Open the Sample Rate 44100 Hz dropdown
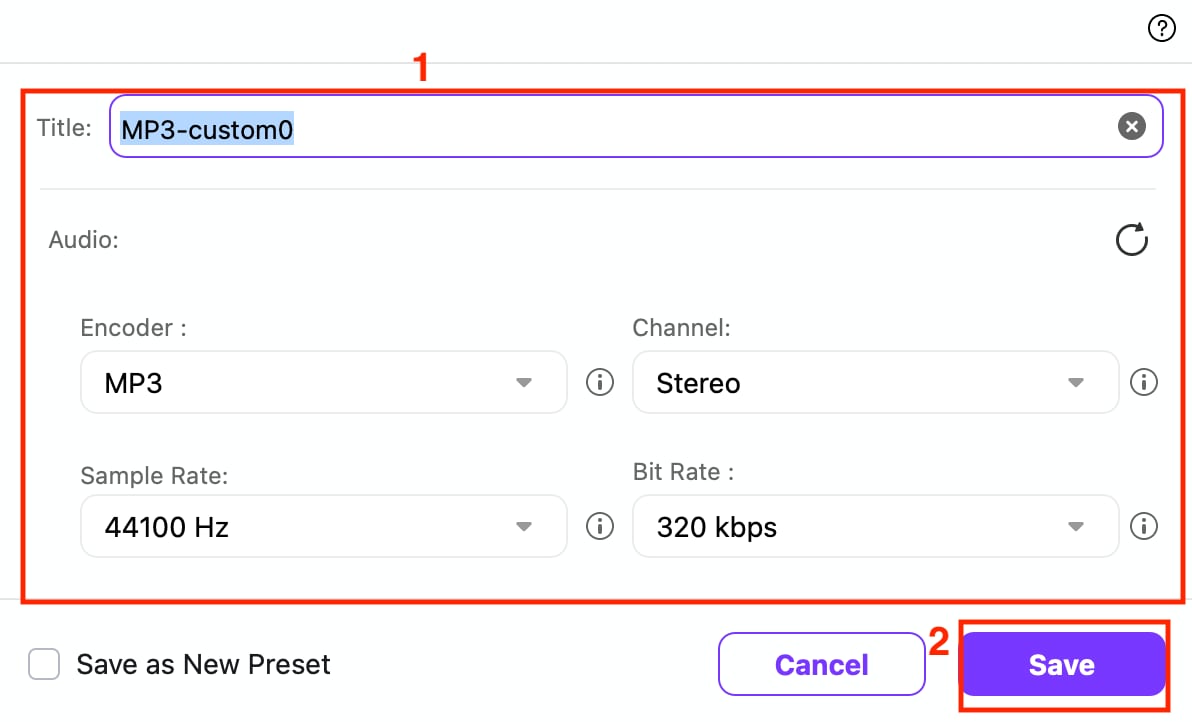 [324, 526]
